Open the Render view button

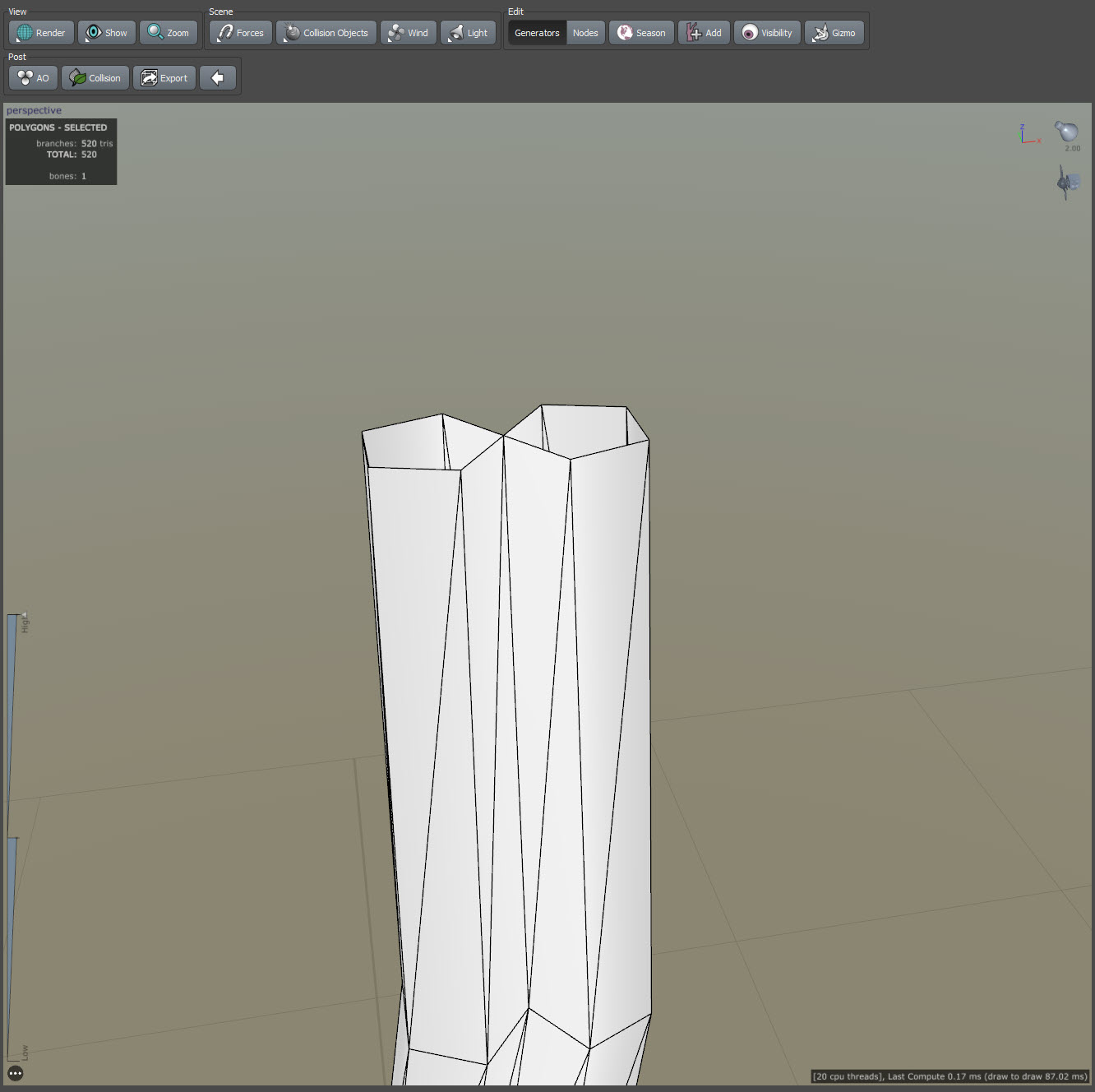point(41,33)
